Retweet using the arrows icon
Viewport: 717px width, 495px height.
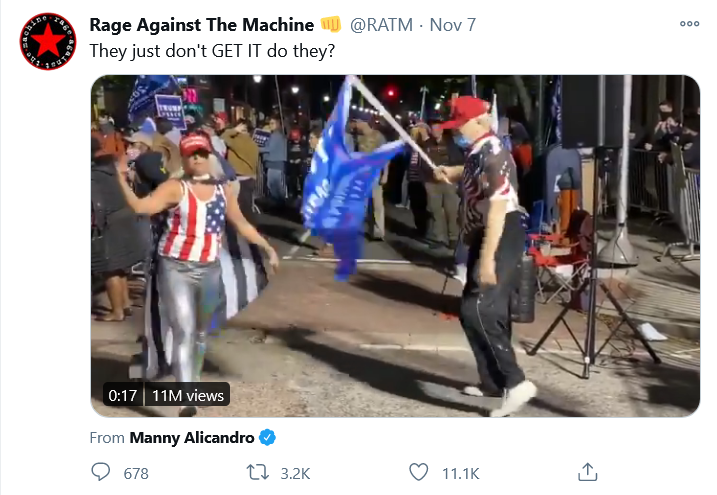pyautogui.click(x=258, y=472)
